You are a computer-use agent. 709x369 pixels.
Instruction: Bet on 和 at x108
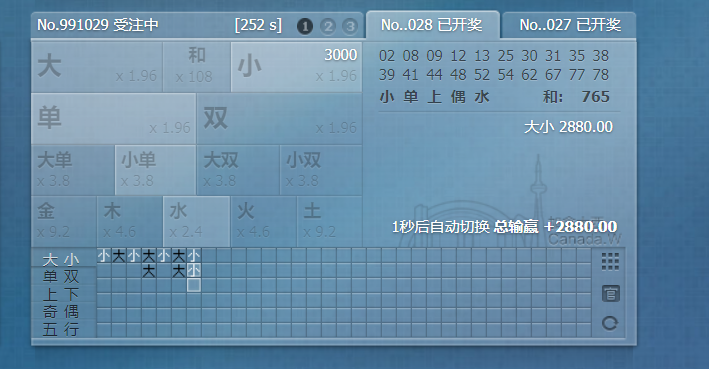pyautogui.click(x=197, y=67)
